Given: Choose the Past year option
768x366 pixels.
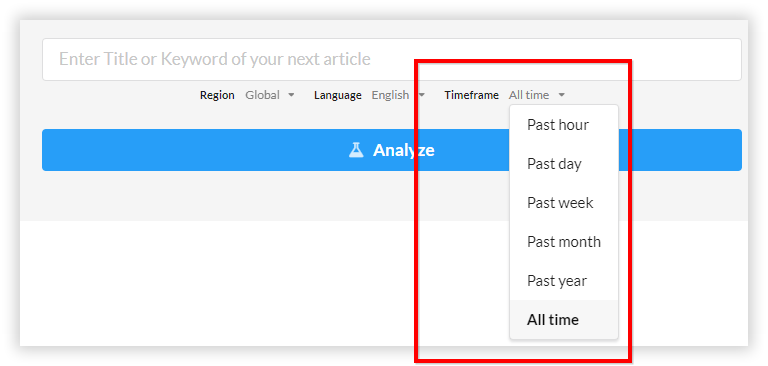Looking at the screenshot, I should point(564,281).
